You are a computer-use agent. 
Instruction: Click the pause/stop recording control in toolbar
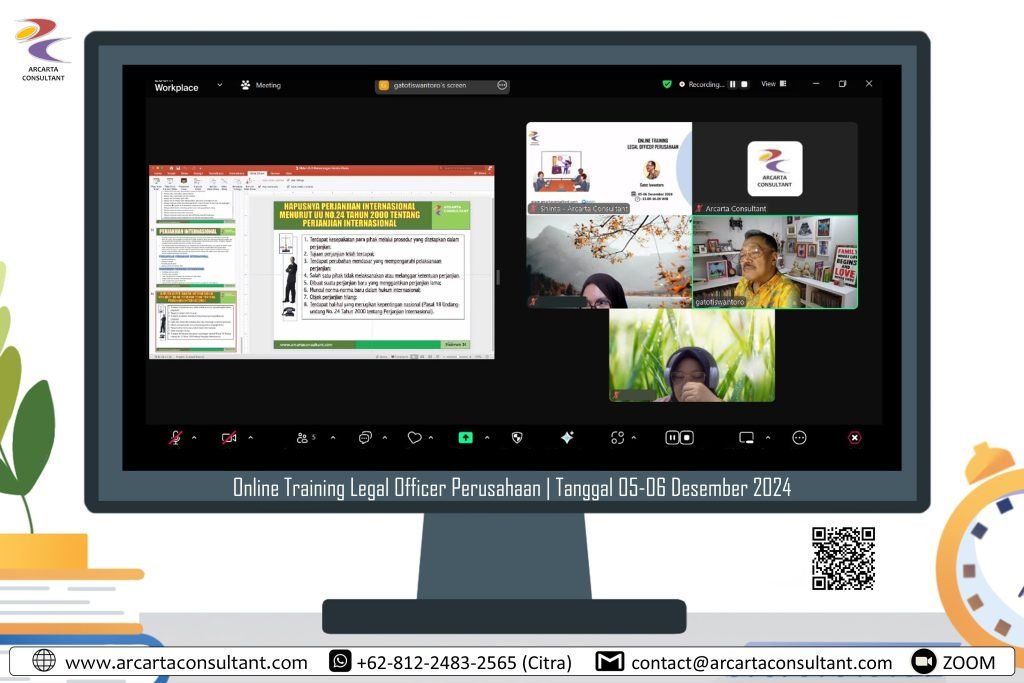point(679,438)
